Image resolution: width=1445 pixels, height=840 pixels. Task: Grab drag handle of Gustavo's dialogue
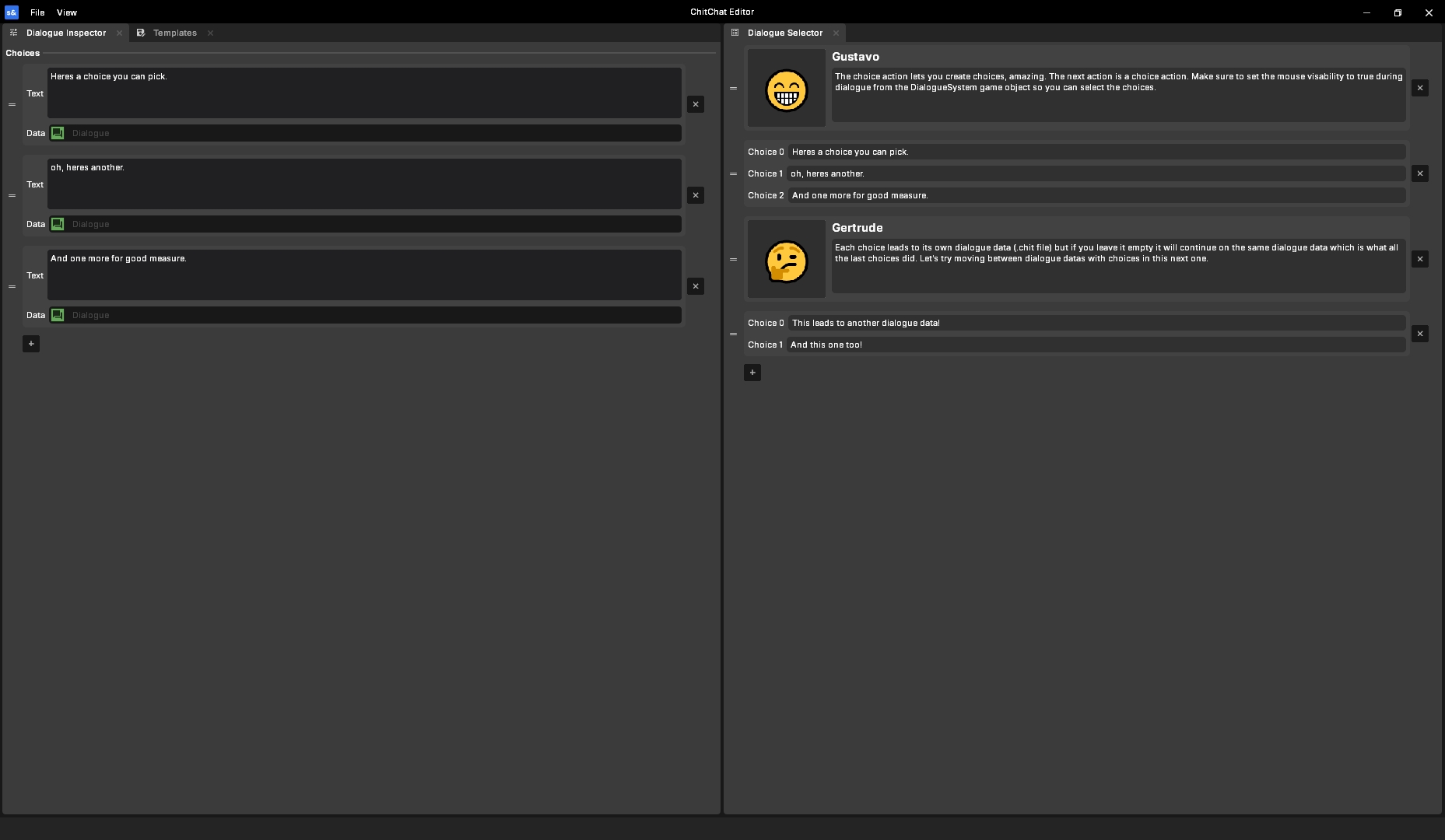pyautogui.click(x=733, y=88)
